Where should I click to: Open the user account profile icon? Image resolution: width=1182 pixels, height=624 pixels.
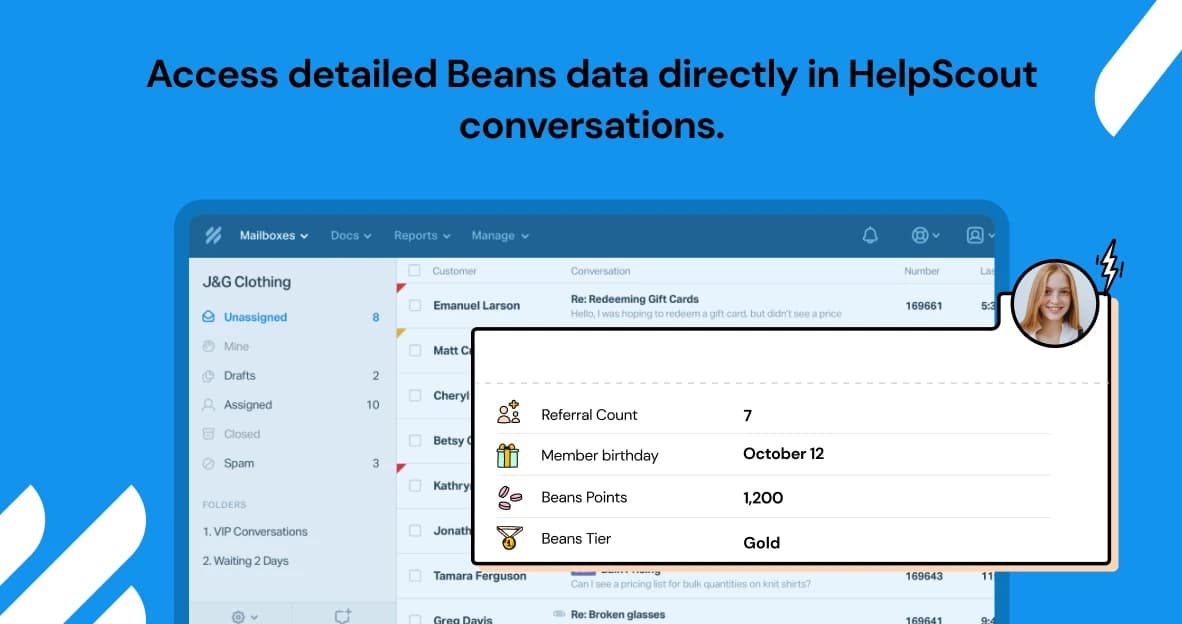click(975, 235)
